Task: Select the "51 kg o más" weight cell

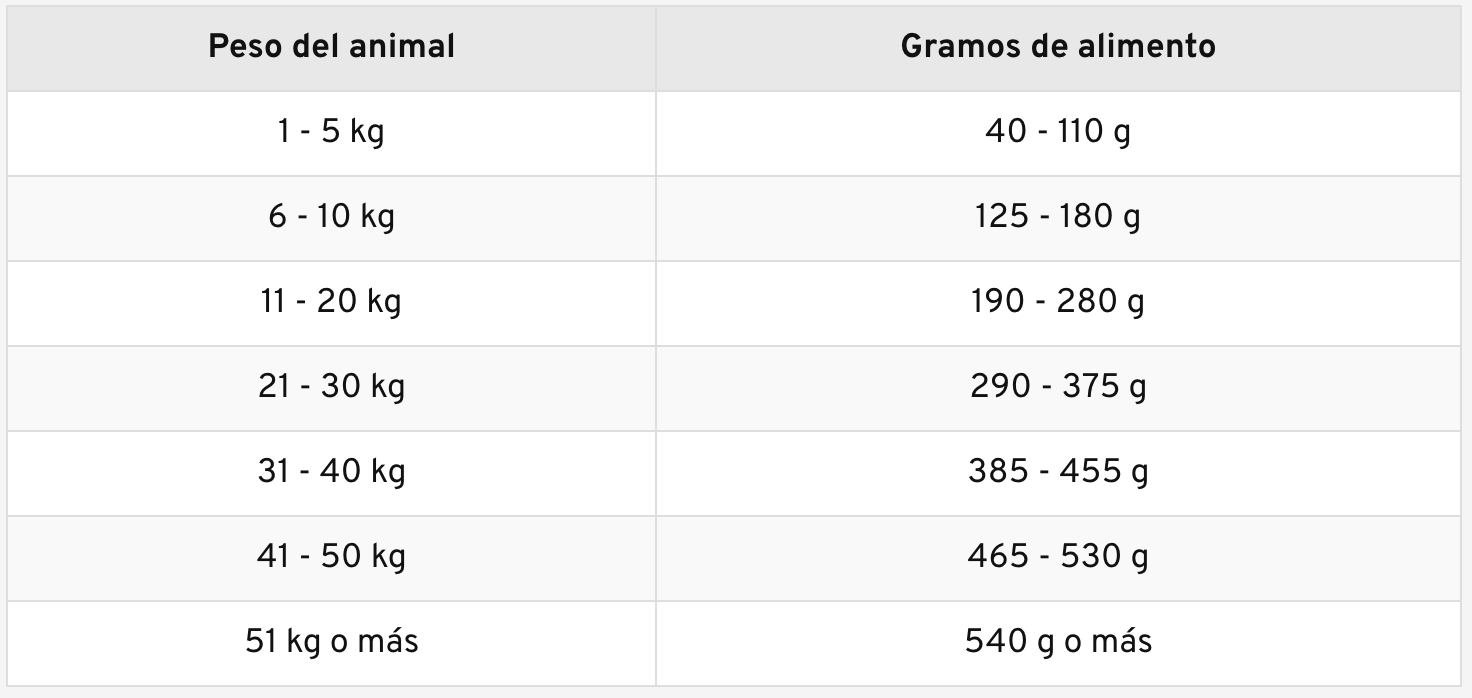Action: [331, 641]
